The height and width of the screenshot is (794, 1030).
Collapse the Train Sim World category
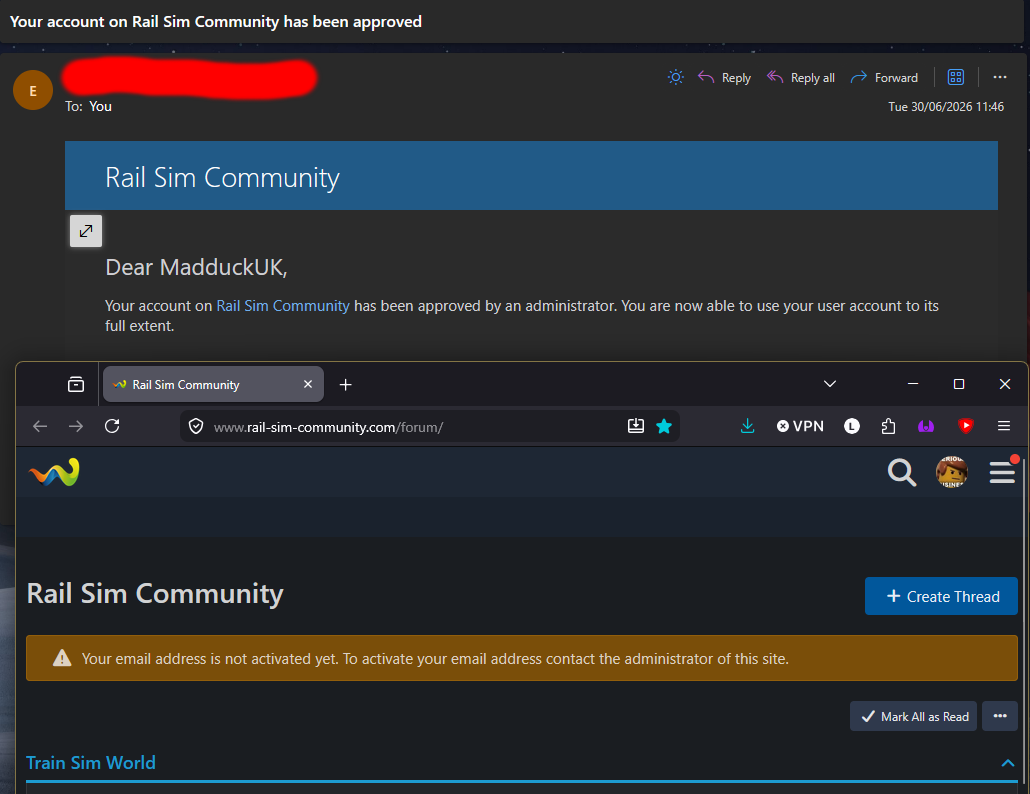pos(1008,763)
